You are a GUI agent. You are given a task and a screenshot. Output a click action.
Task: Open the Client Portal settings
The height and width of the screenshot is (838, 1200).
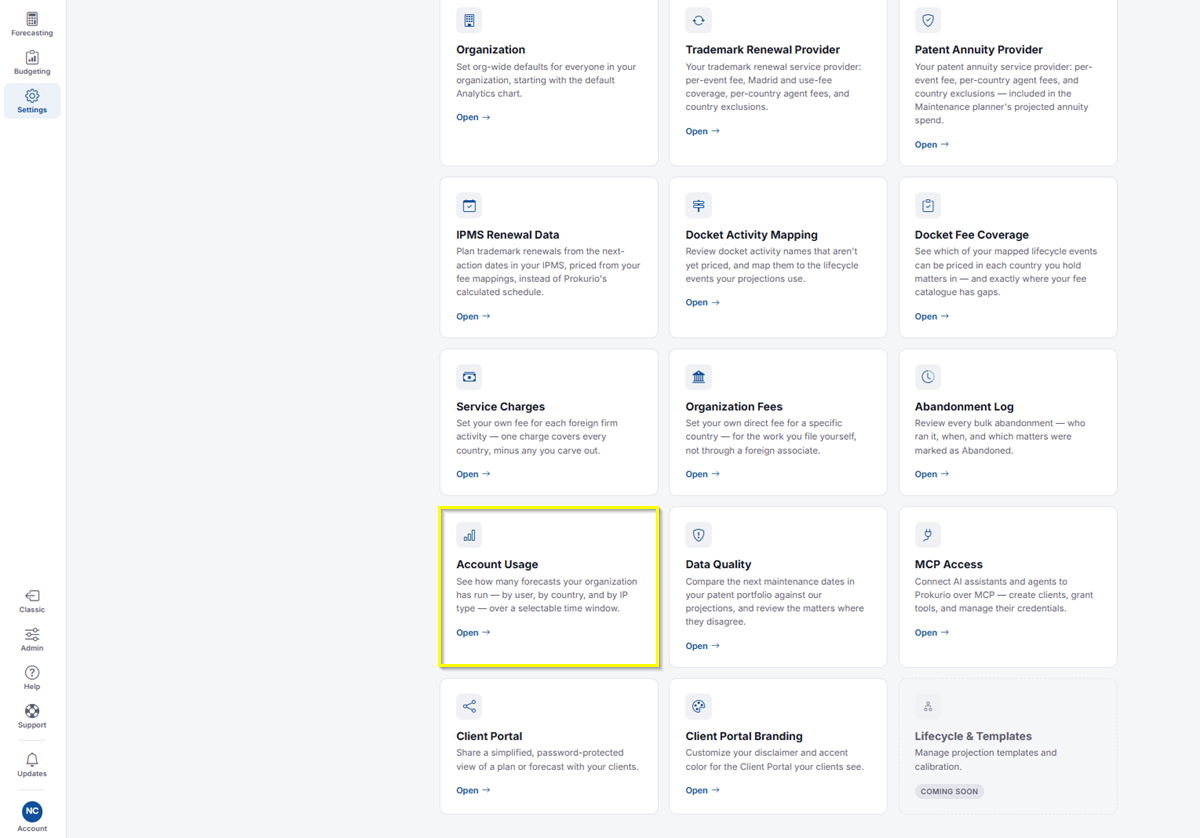[473, 790]
